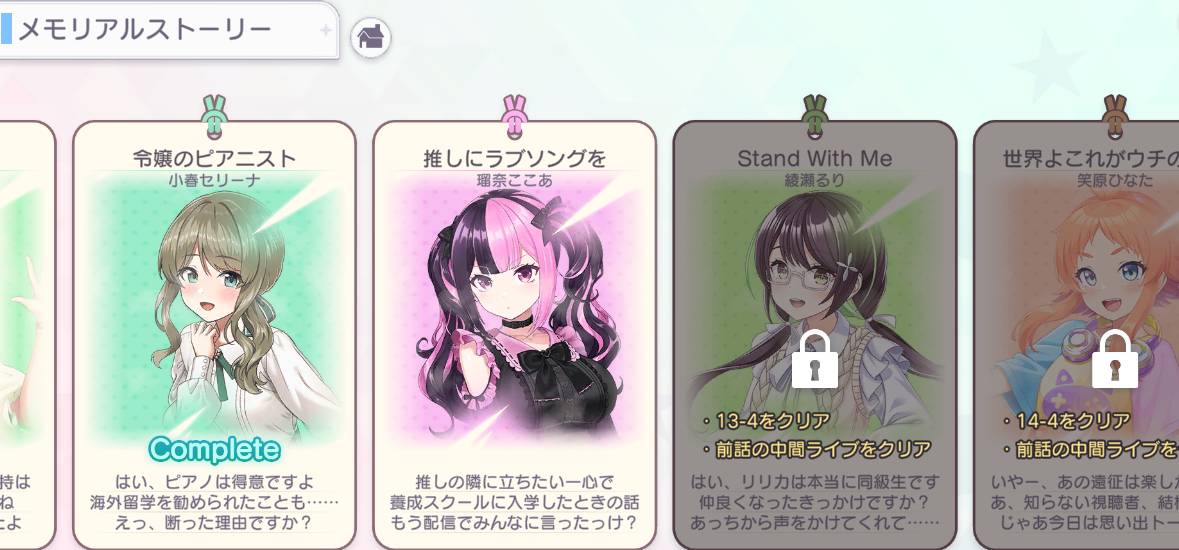Click the brown clip above 世界よこれが card
1179x550 pixels.
[1115, 117]
